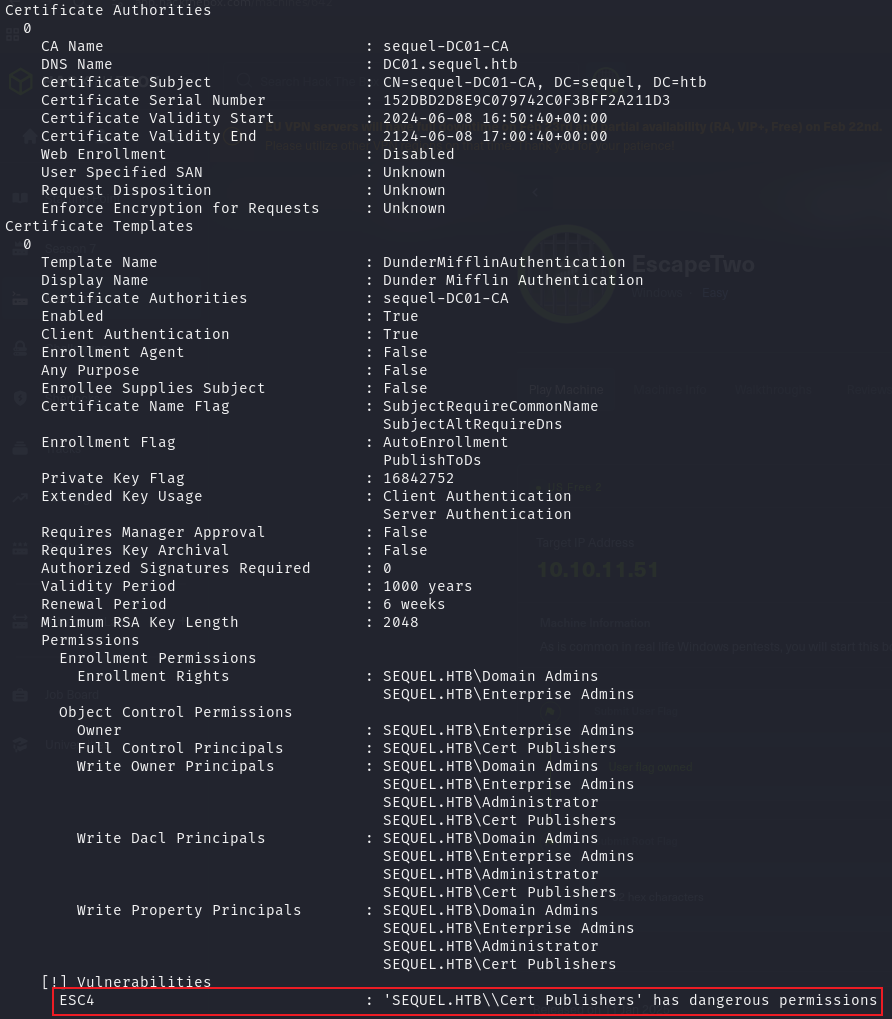Select the DunderMifflinAuthentication template name
The height and width of the screenshot is (1019, 892).
point(504,262)
